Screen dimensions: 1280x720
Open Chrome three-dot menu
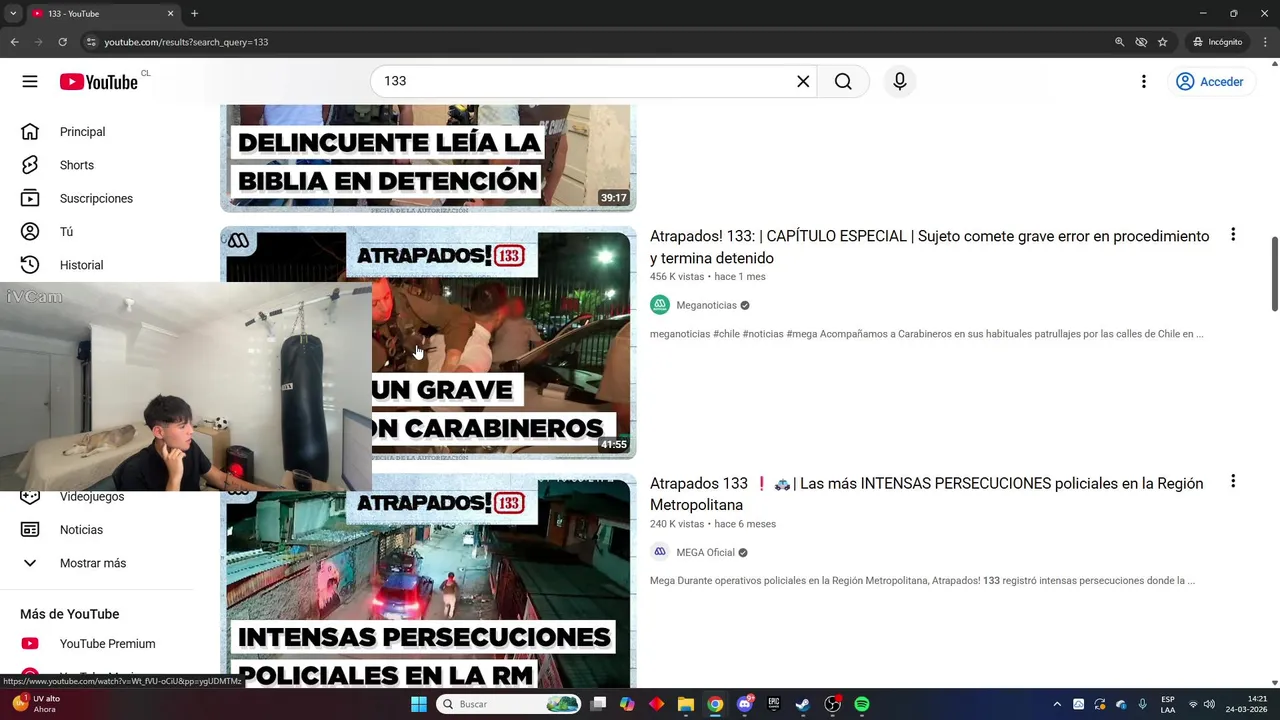tap(1266, 42)
